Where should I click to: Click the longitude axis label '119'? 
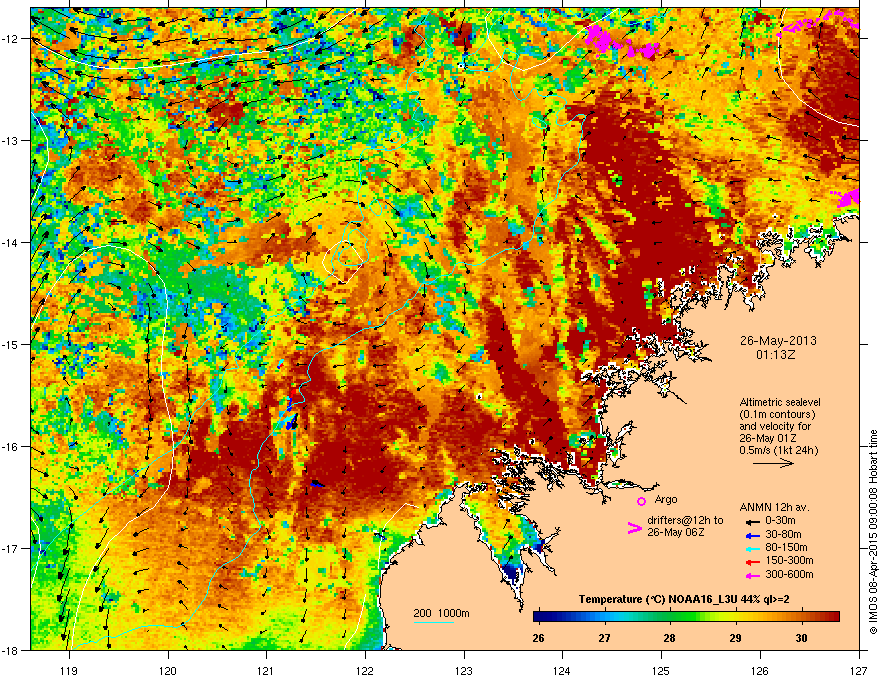click(x=69, y=670)
